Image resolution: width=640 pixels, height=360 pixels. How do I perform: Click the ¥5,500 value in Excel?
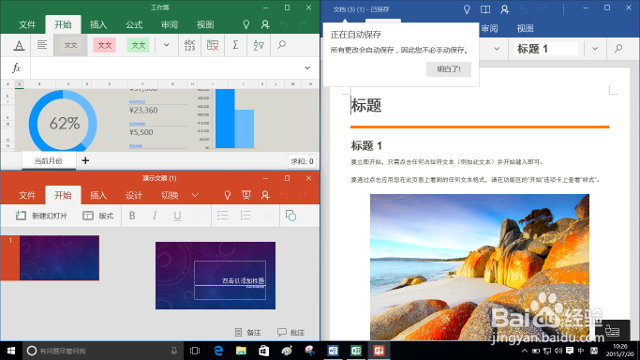pyautogui.click(x=141, y=132)
